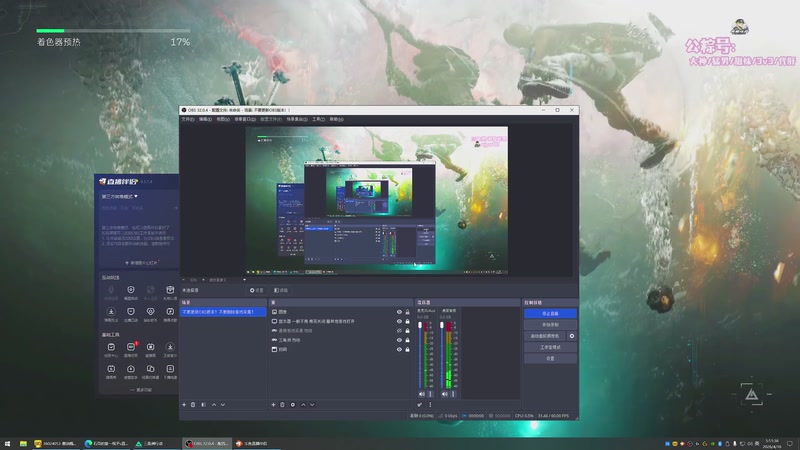
Task: Open desktop audio channel's three-dot options menu
Action: [x=431, y=394]
